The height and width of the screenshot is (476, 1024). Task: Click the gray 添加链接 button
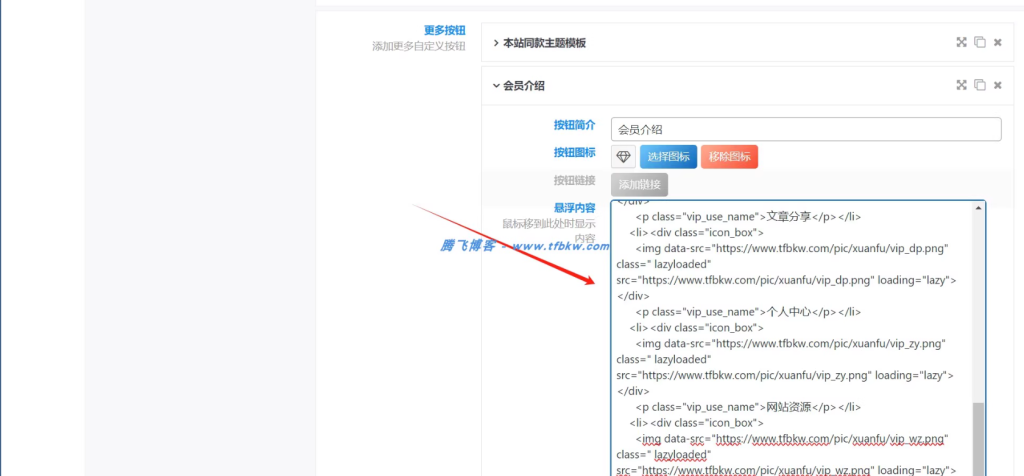pos(639,185)
